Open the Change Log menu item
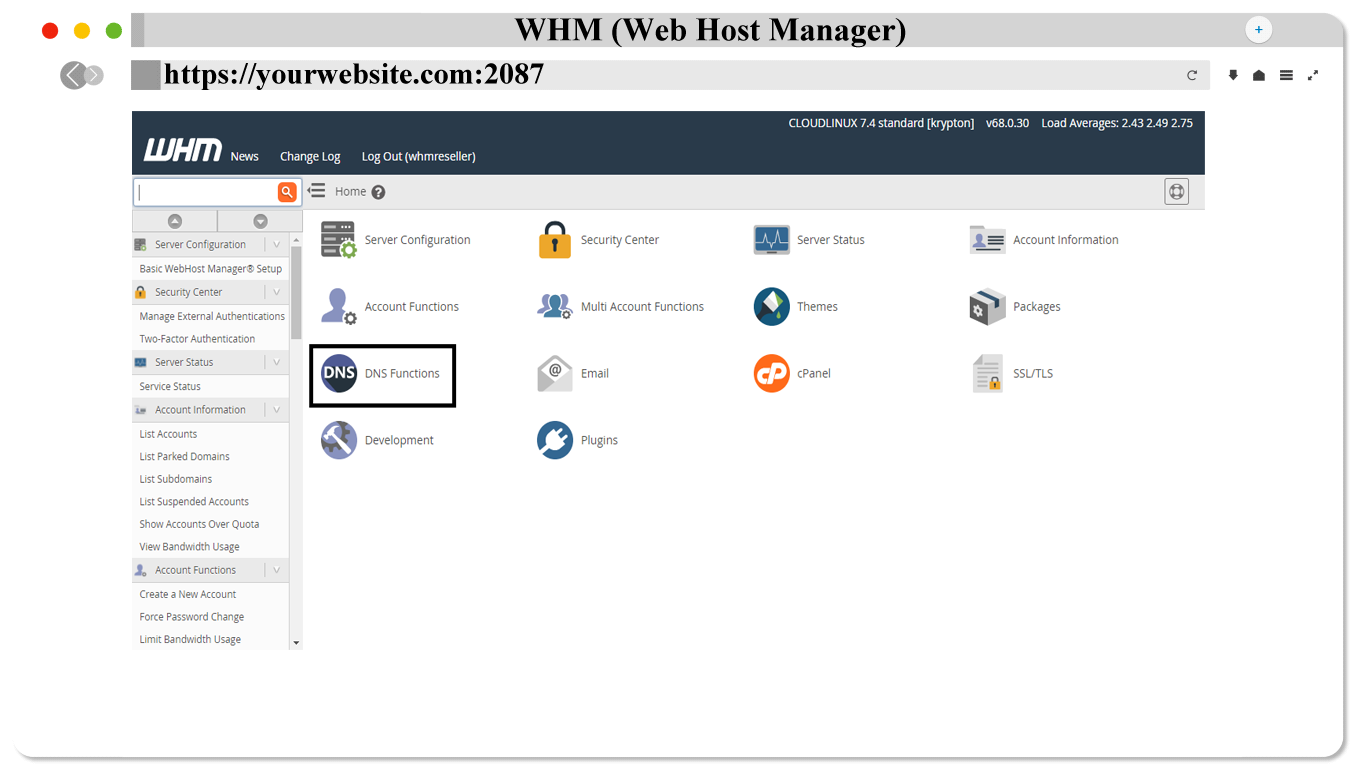 (310, 156)
